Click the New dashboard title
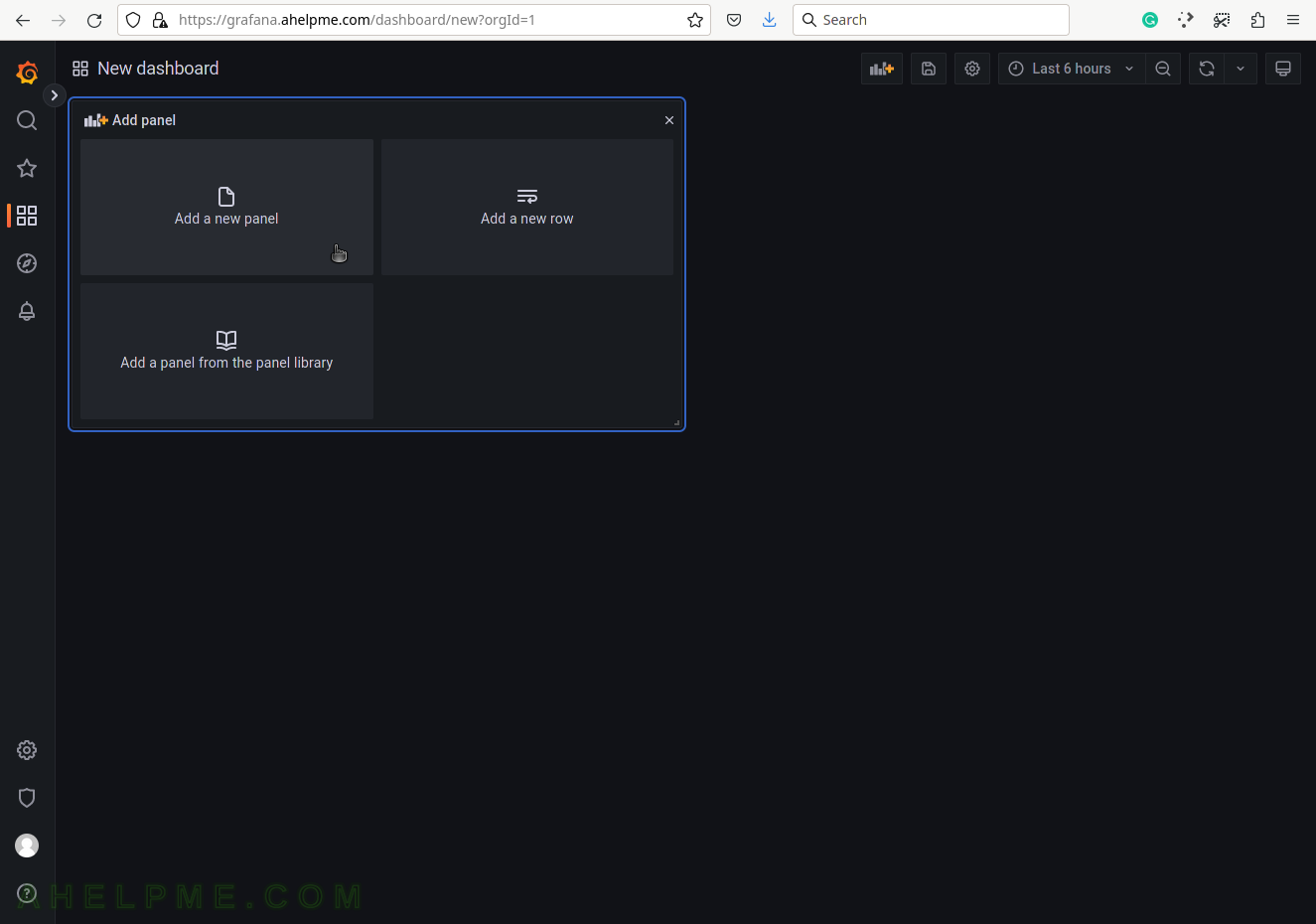The width and height of the screenshot is (1316, 924). 158,69
